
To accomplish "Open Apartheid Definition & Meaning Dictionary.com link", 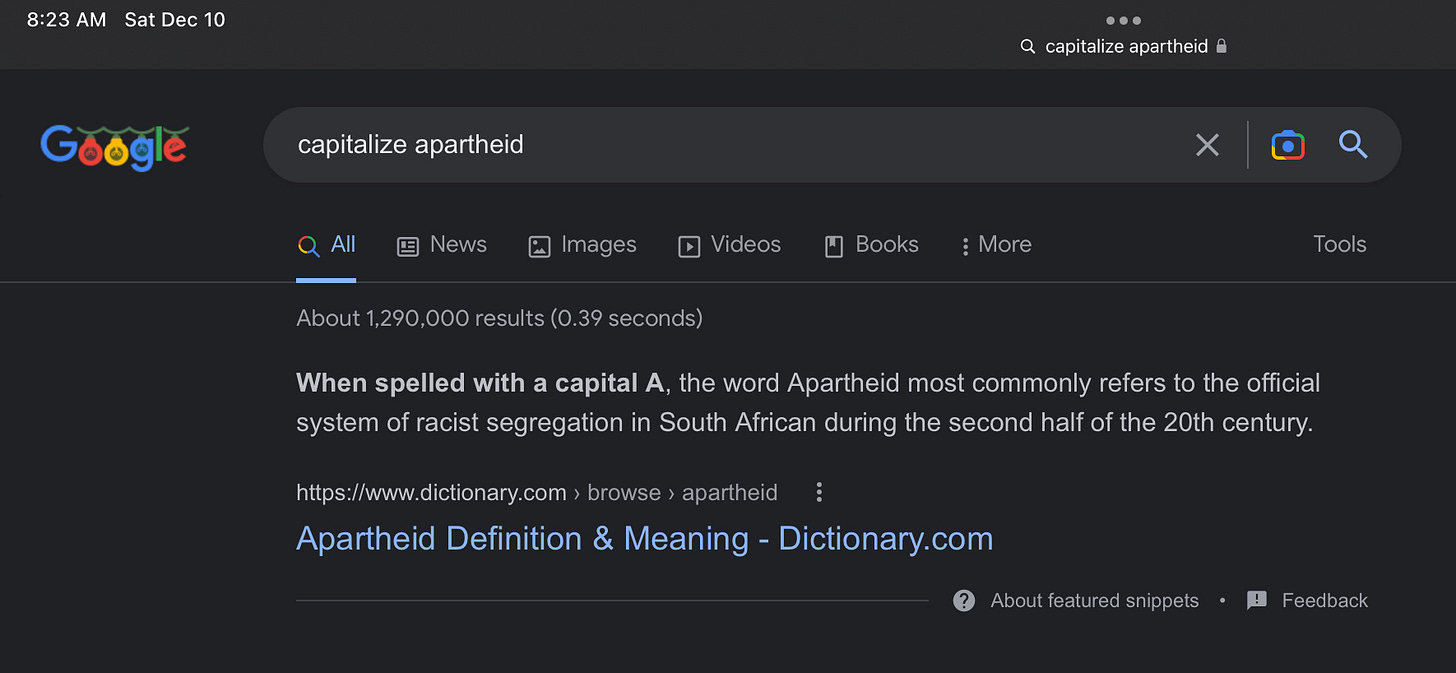I will coord(645,539).
